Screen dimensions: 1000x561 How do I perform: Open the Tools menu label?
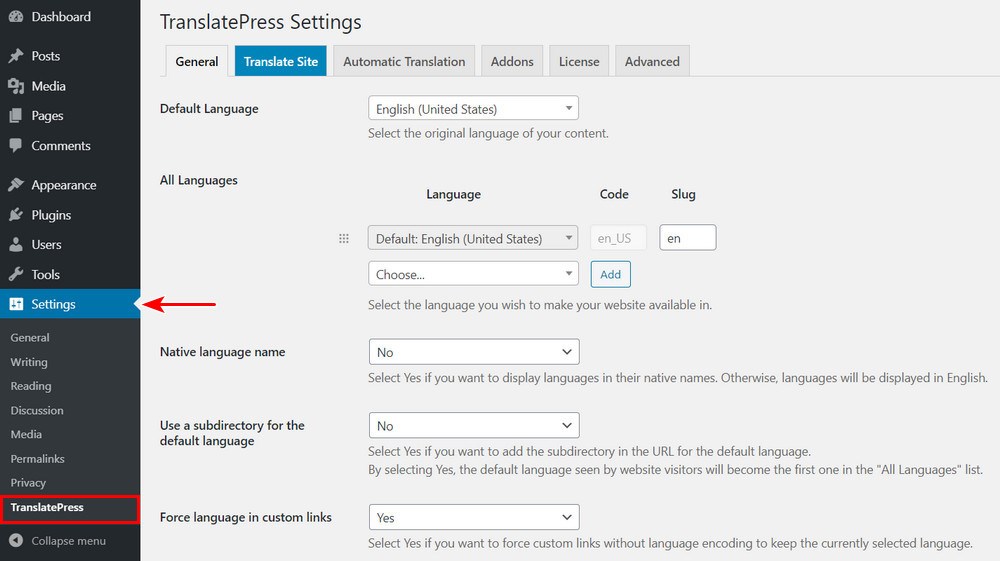[45, 275]
